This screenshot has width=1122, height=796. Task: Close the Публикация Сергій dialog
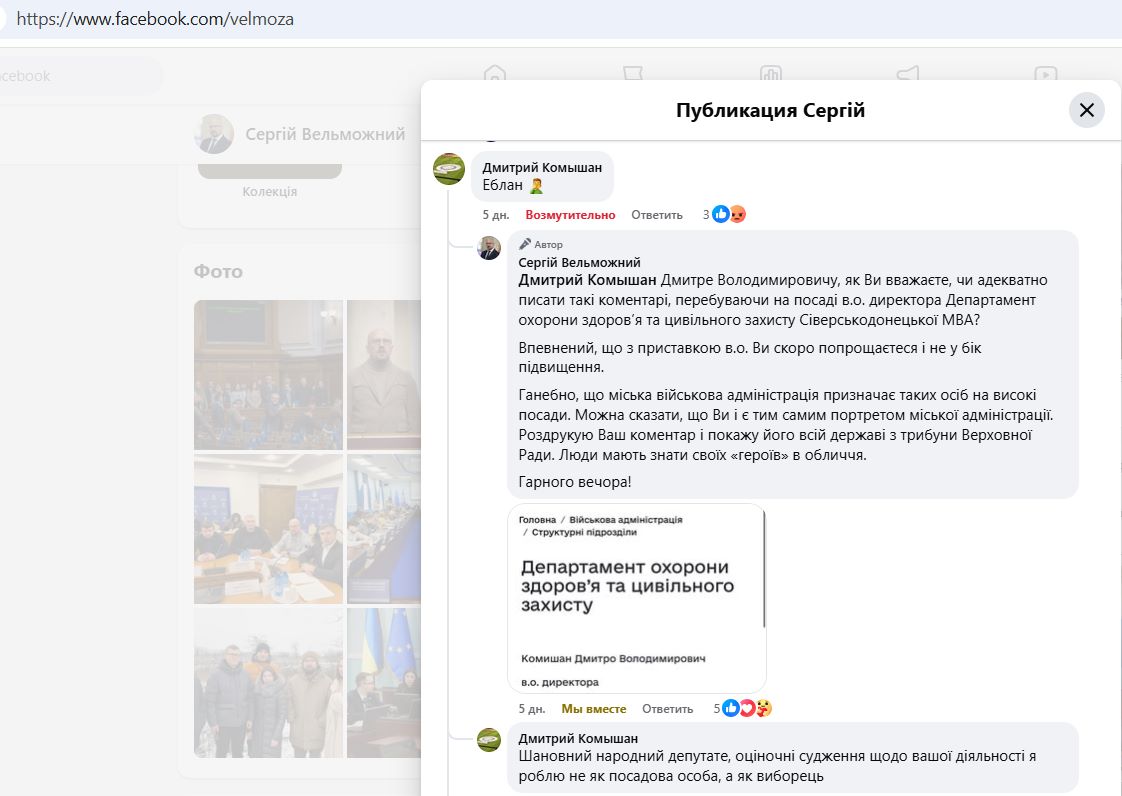(1086, 110)
